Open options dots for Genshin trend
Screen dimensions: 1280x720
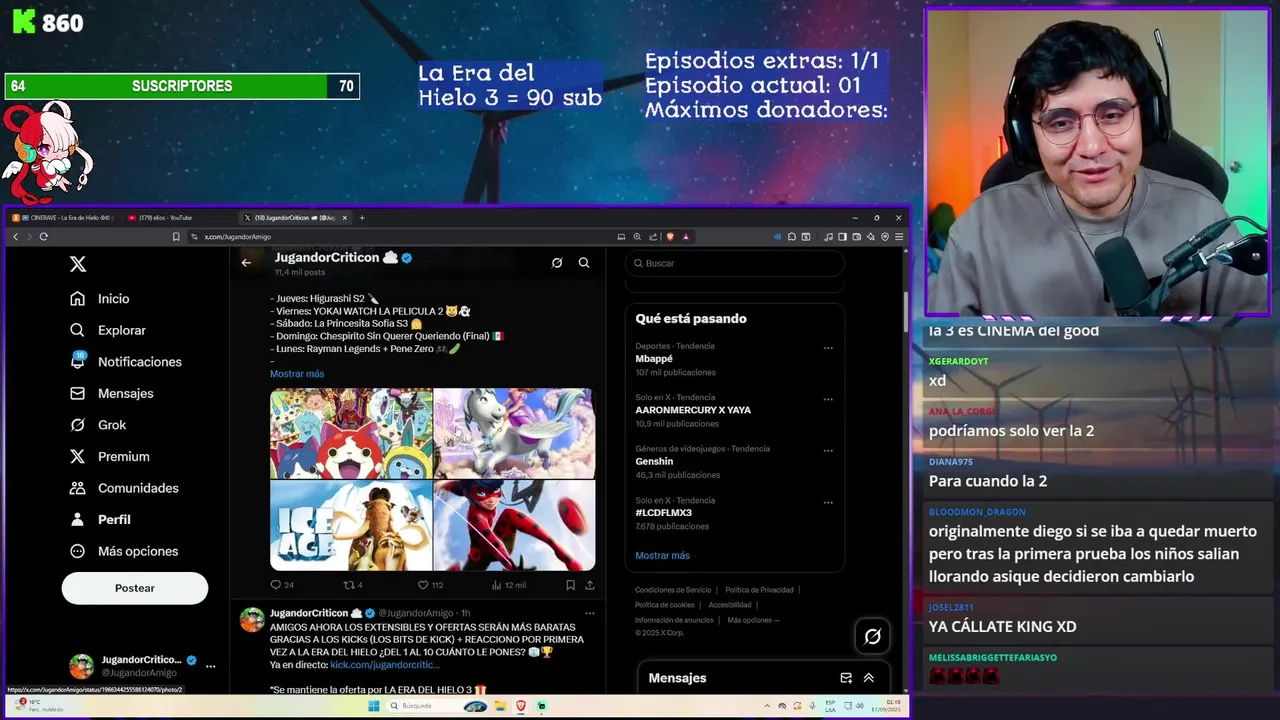(x=828, y=451)
